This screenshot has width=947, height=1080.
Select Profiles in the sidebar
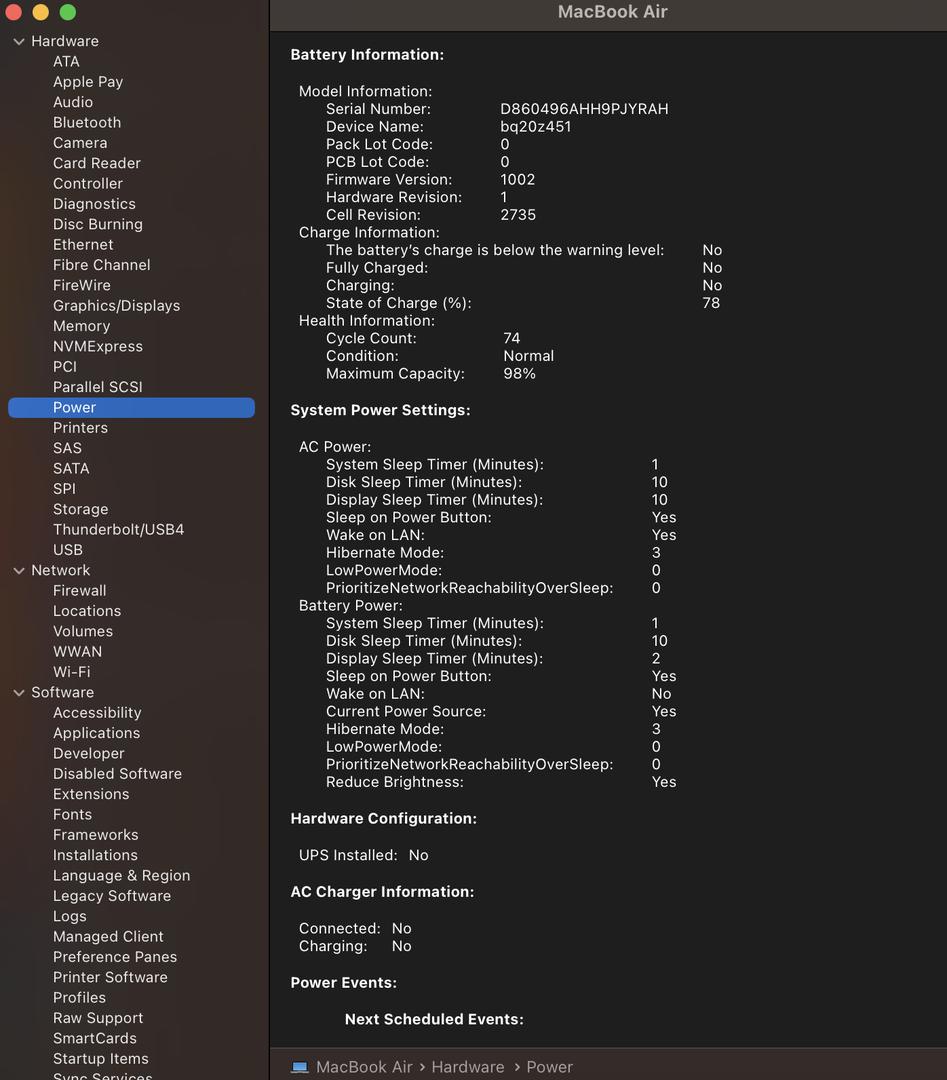click(79, 997)
